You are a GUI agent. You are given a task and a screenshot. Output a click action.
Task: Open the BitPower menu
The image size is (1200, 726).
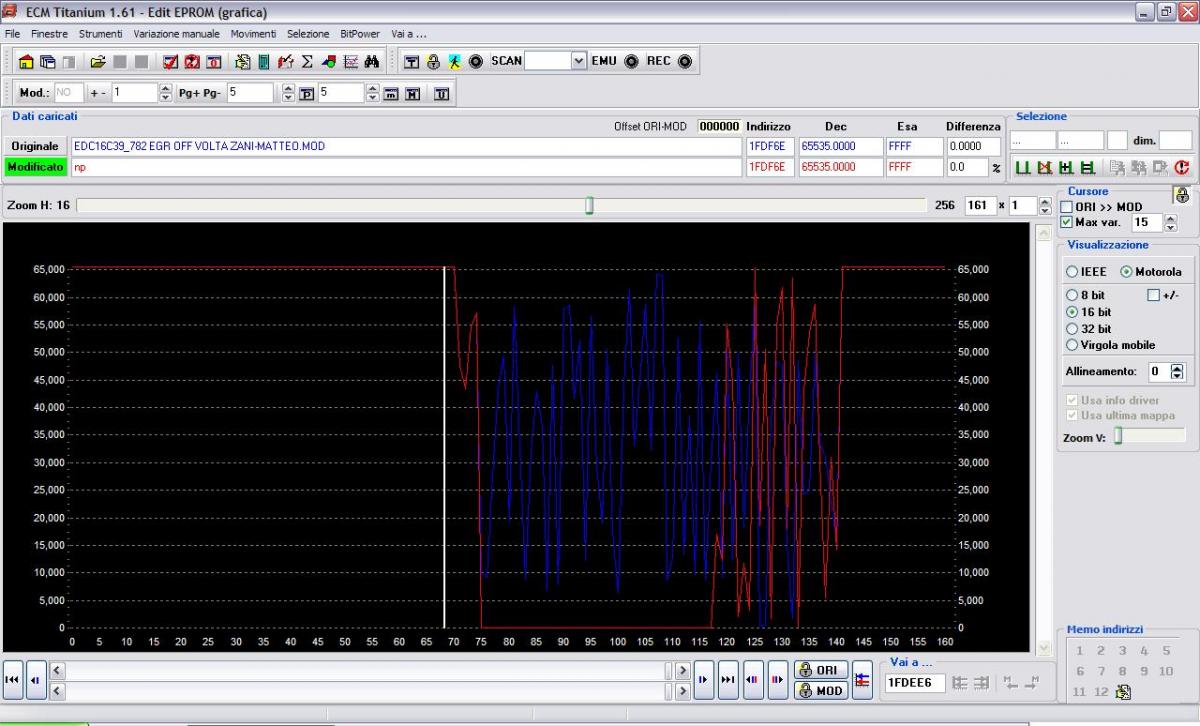[x=360, y=34]
